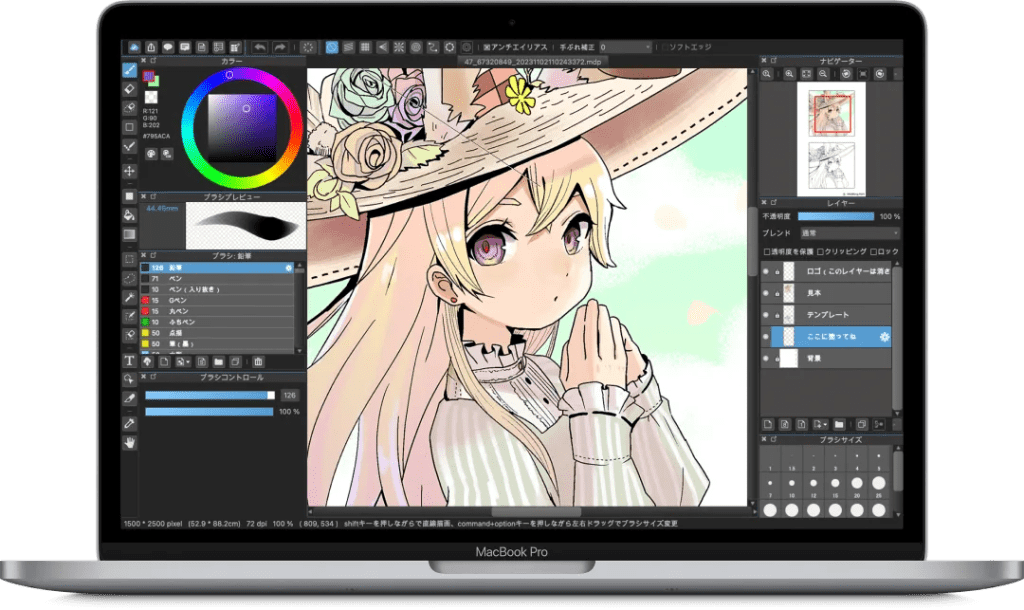Viewport: 1024px width, 610px height.
Task: Select the 丸ペン brush
Action: [217, 312]
